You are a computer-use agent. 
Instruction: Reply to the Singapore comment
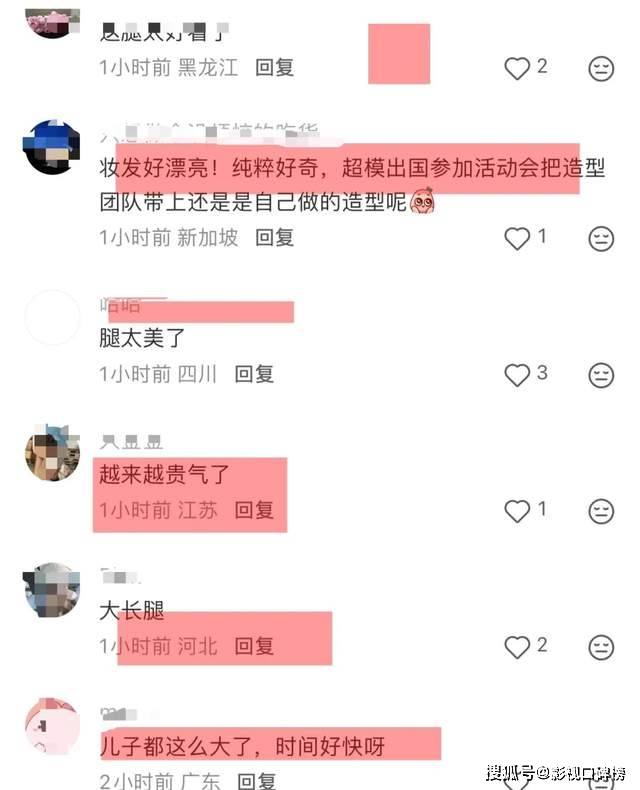pyautogui.click(x=275, y=238)
